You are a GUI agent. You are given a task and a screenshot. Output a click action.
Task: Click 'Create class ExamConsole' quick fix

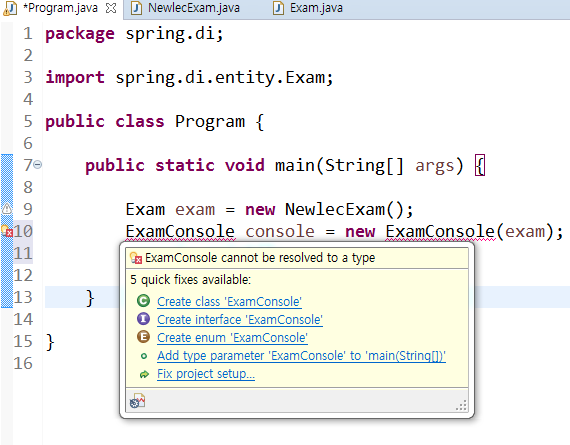pyautogui.click(x=229, y=302)
